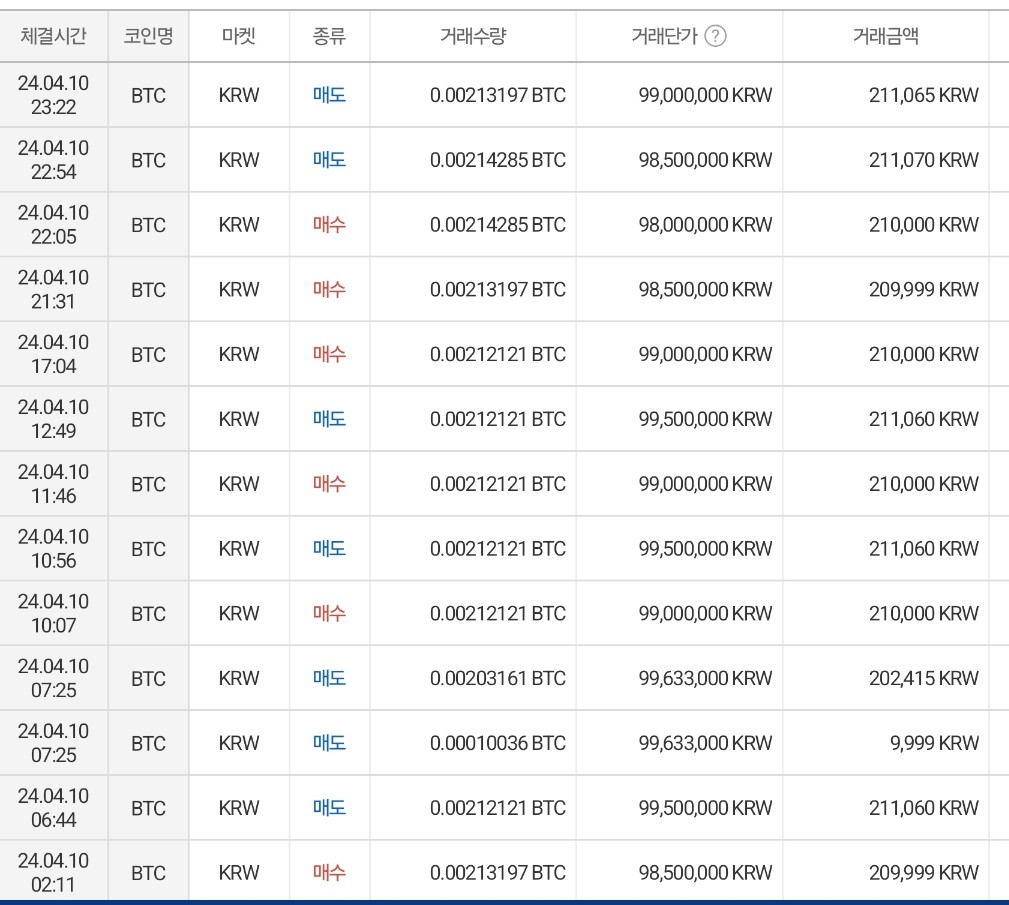
Task: Click the 24.04.10 22:54 time cell
Action: click(x=53, y=160)
